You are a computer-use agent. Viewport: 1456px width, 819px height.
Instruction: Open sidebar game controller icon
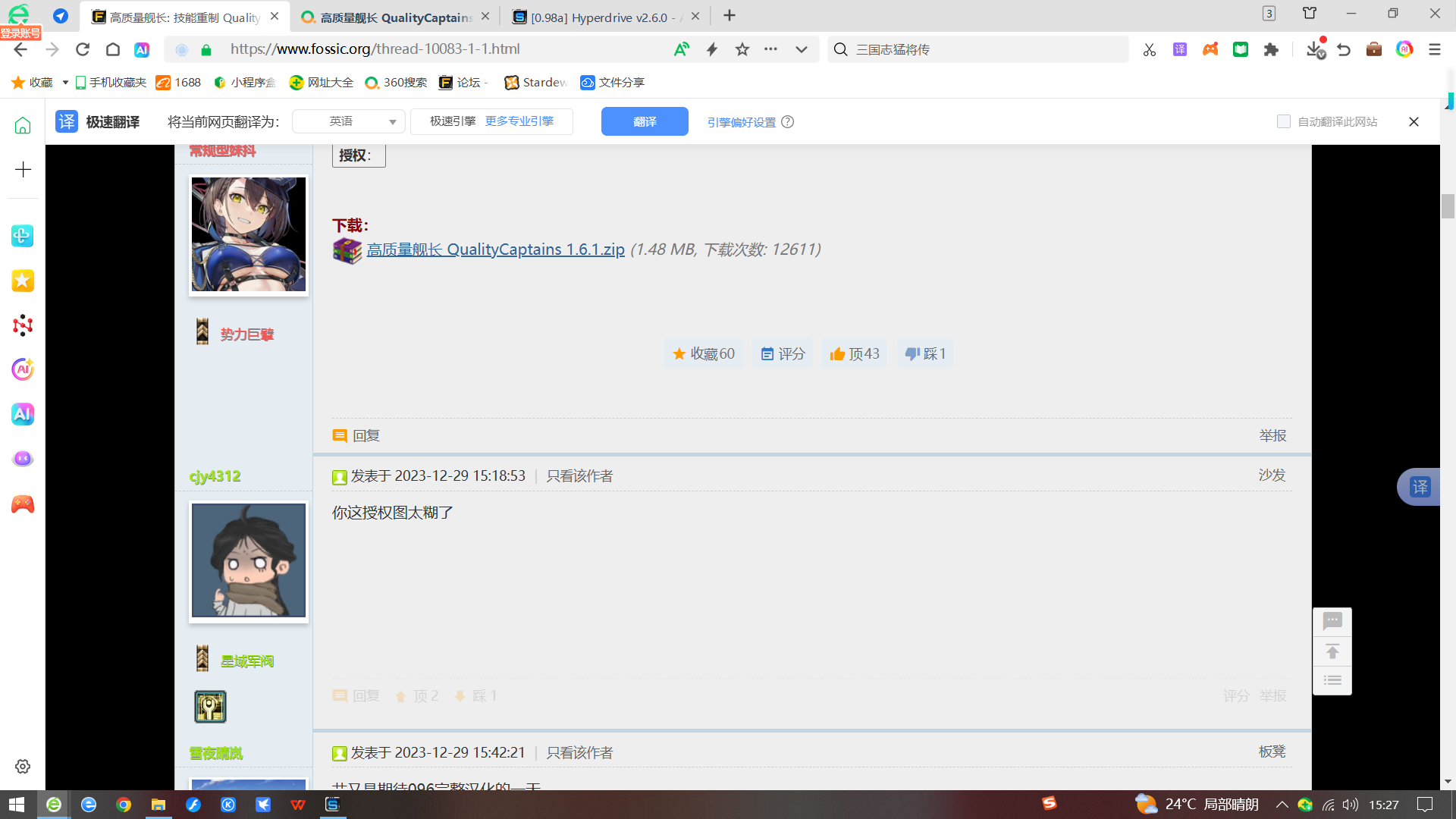tap(23, 504)
